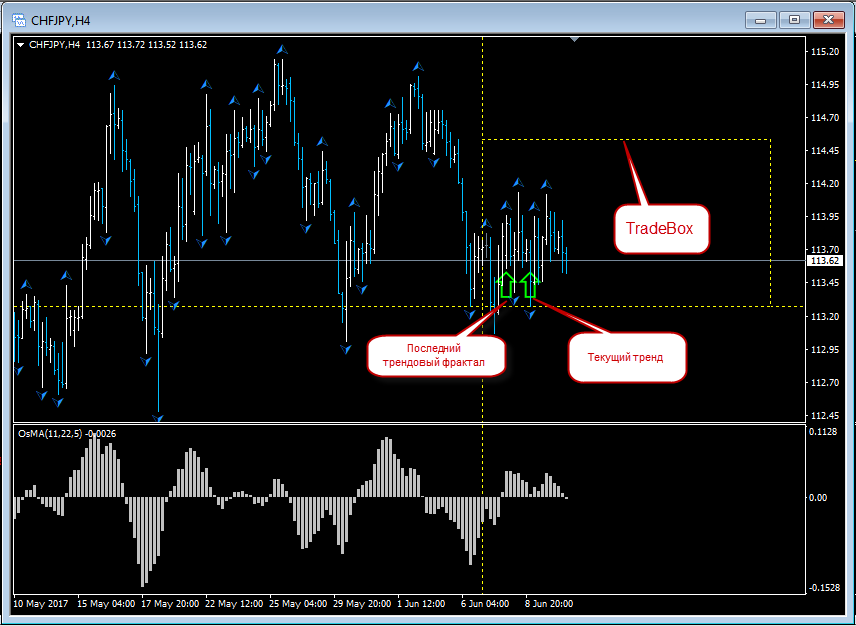
Task: Click the 25 May 04:00 time label
Action: [298, 604]
